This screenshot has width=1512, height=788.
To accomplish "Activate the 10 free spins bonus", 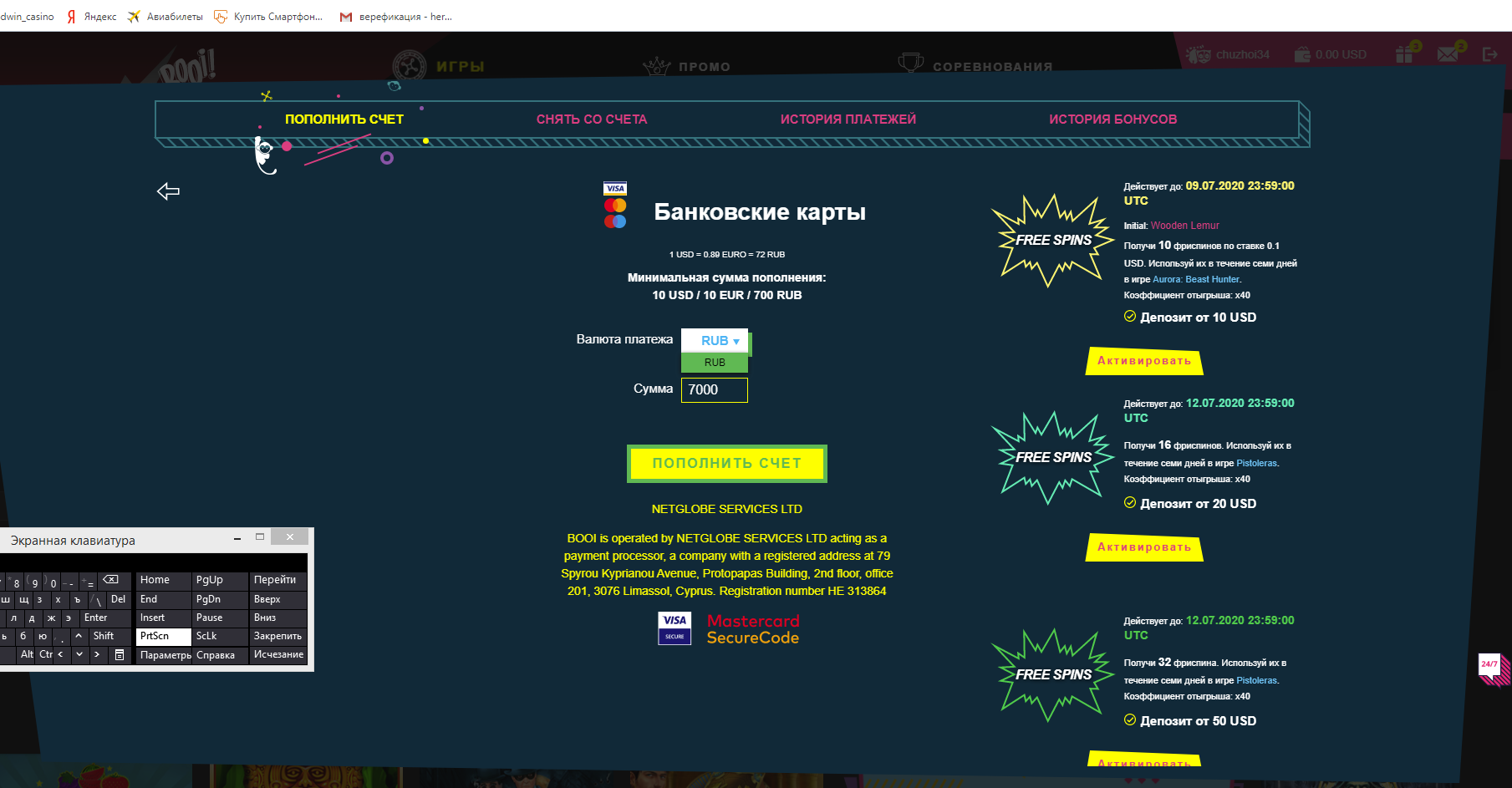I will [x=1143, y=361].
